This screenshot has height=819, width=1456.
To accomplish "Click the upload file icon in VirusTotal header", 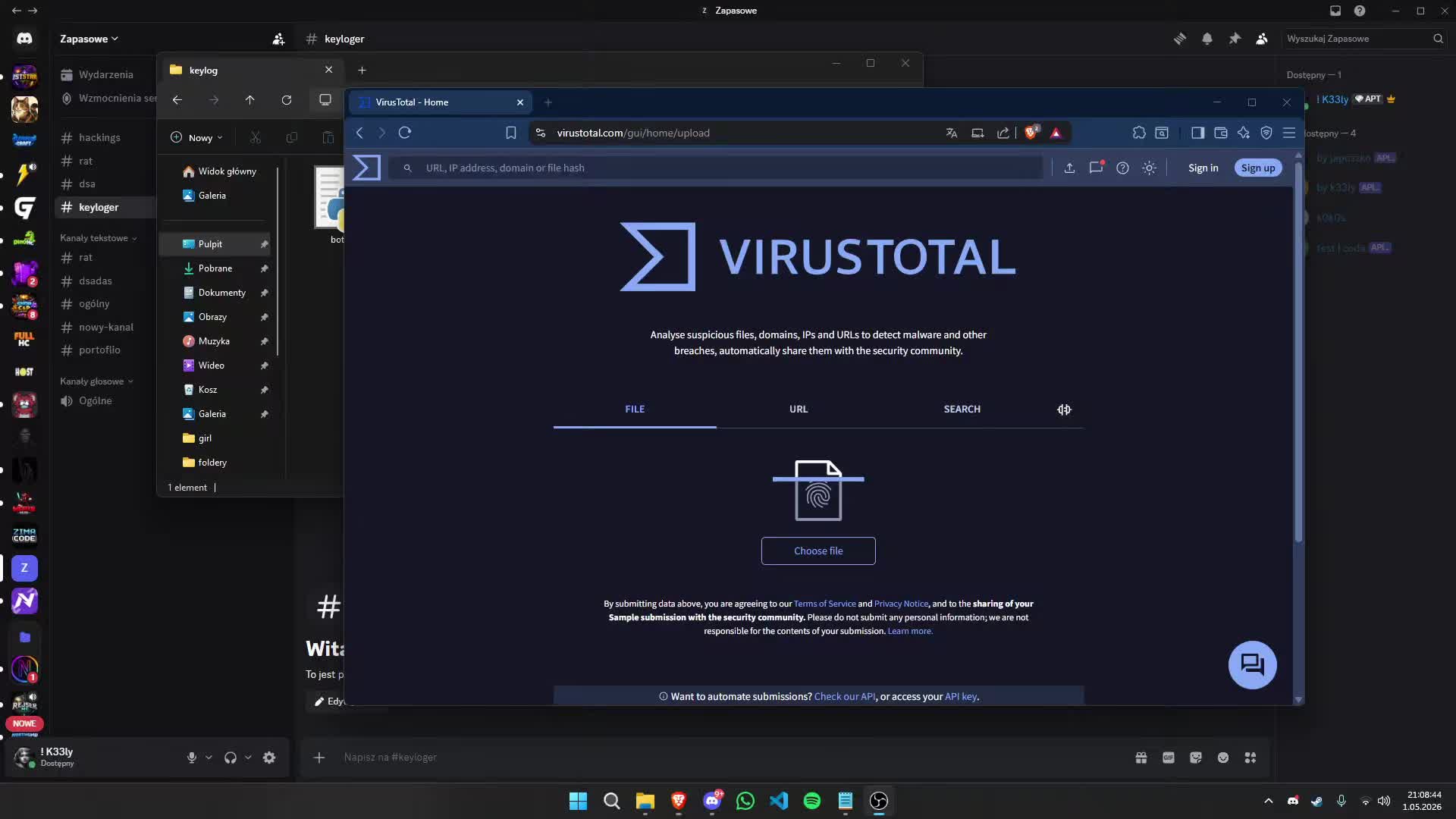I will 1069,168.
